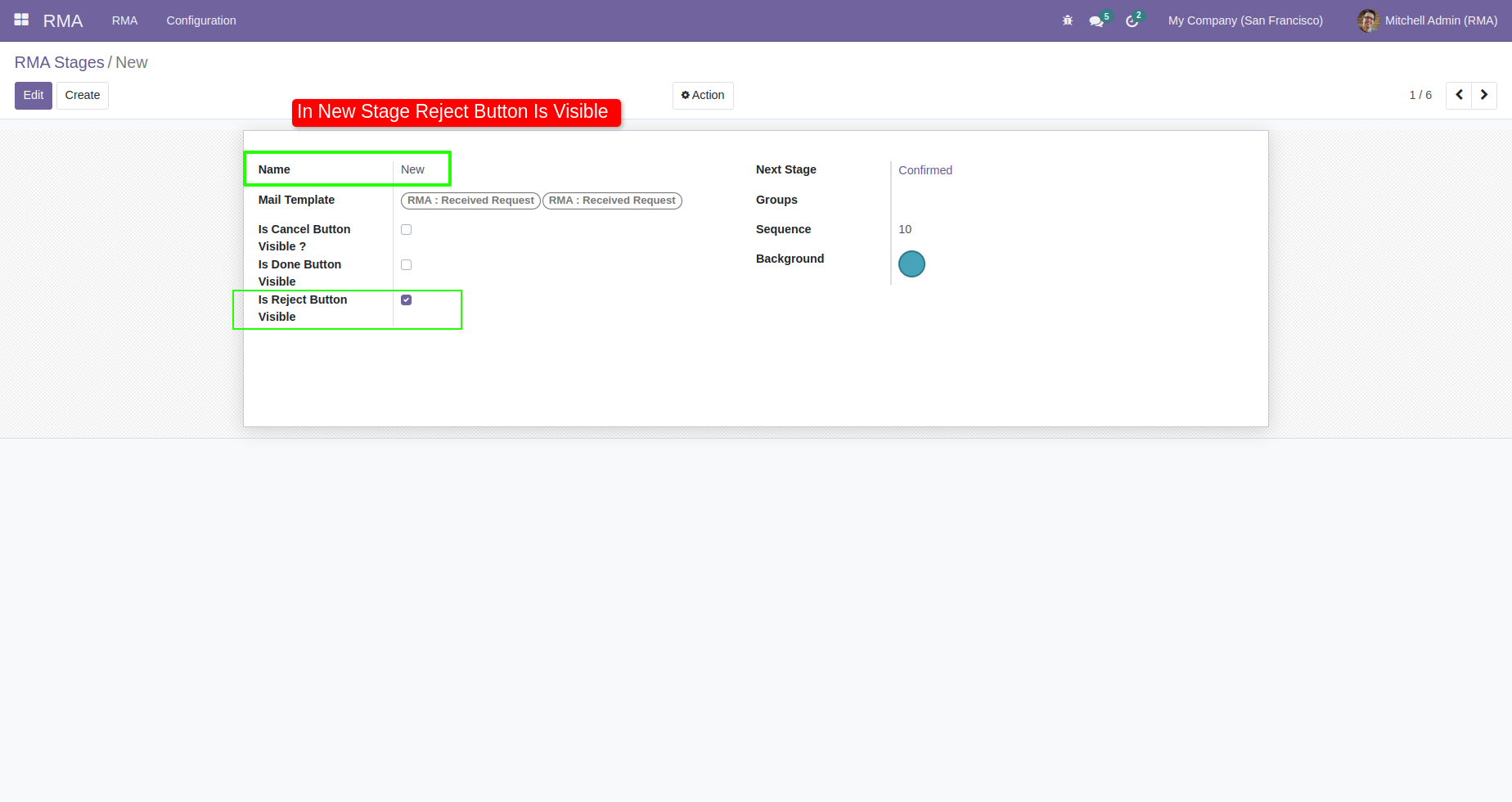Open the Confirmed next stage link
The image size is (1512, 802).
(925, 170)
